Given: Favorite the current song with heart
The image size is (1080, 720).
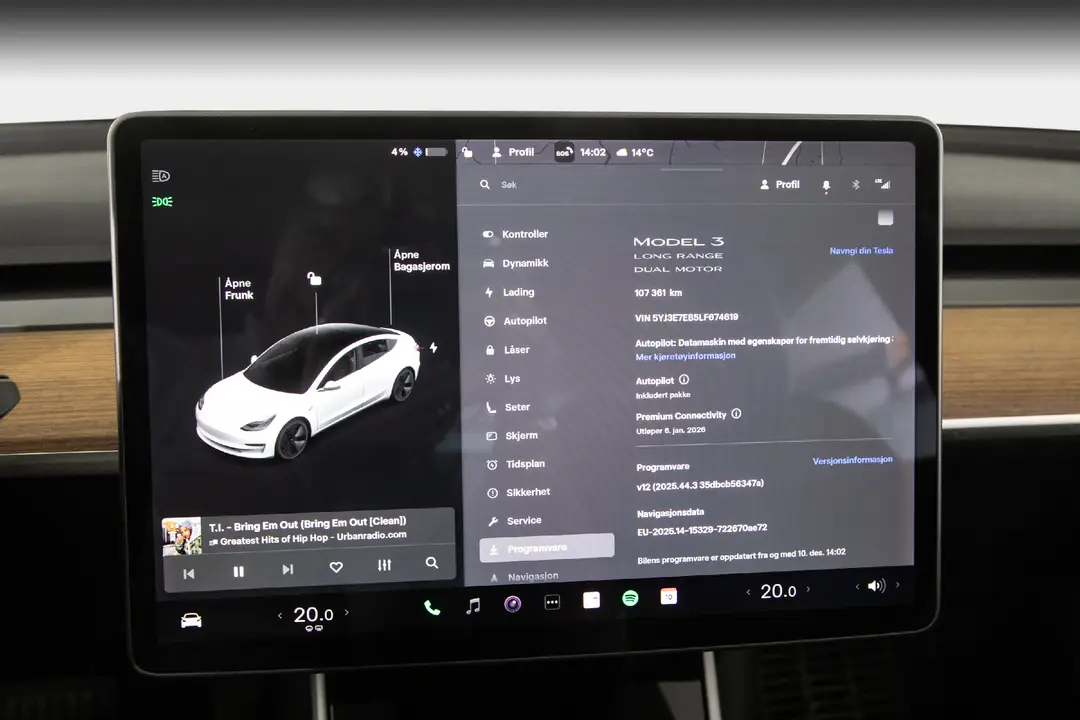Looking at the screenshot, I should tap(336, 567).
